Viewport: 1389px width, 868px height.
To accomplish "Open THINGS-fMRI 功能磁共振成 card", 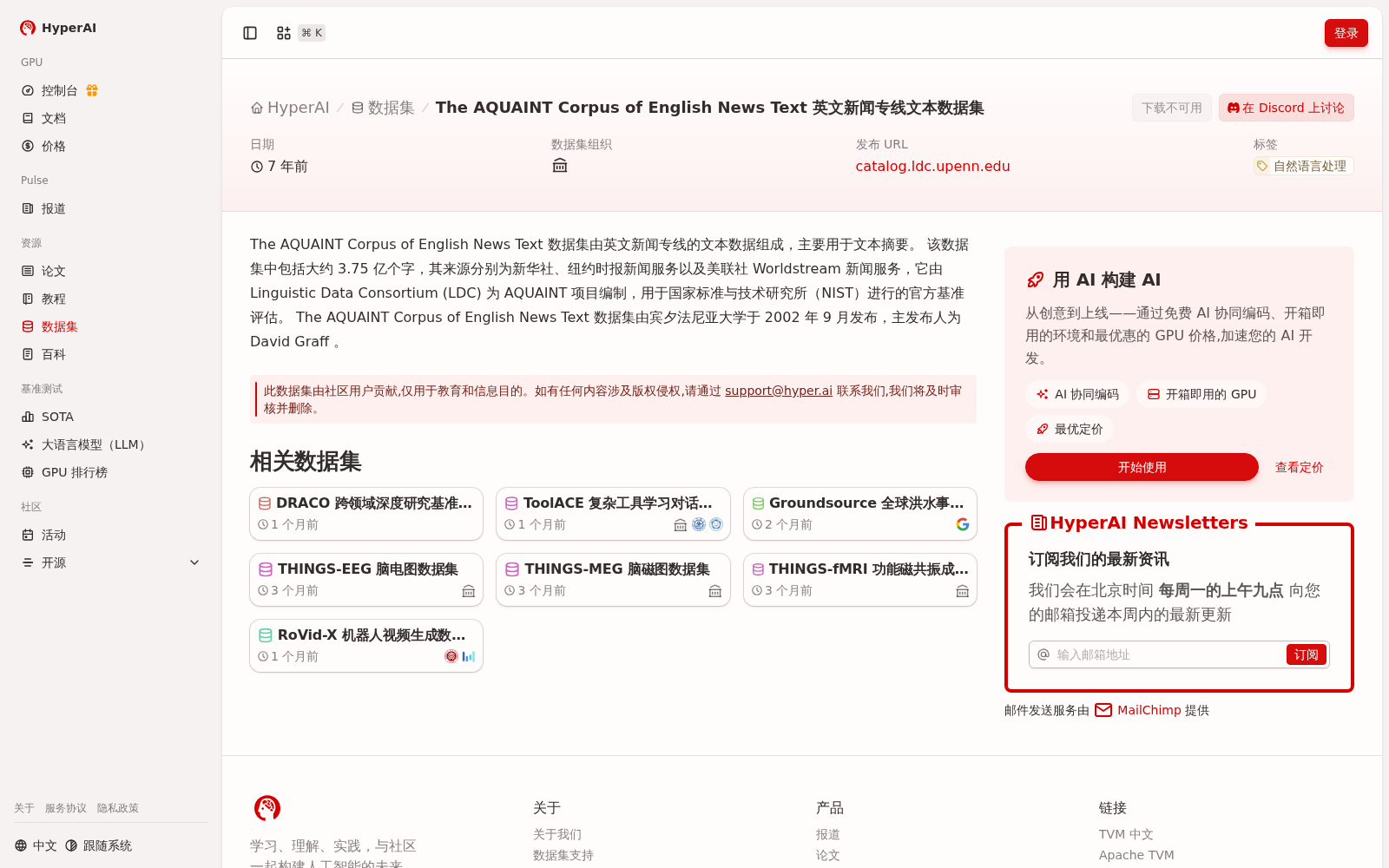I will click(x=860, y=580).
